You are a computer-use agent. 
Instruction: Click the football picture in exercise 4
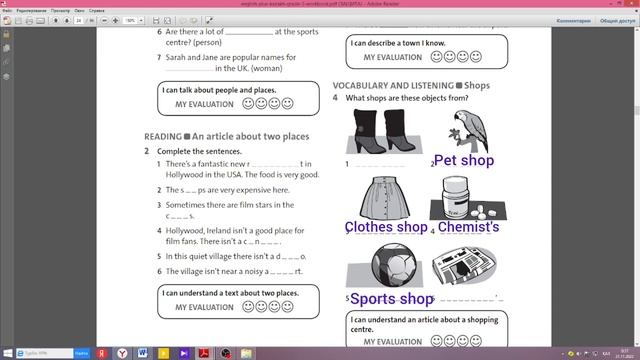point(384,265)
